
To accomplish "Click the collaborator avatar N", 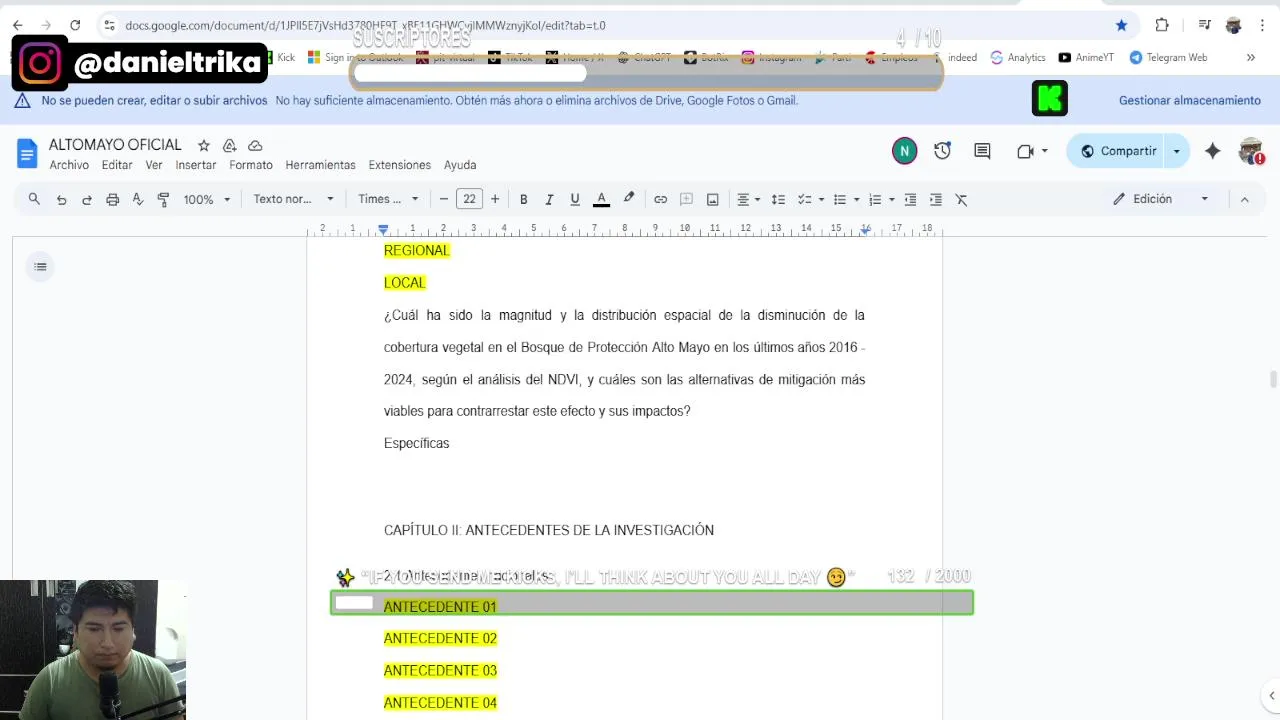I will pyautogui.click(x=904, y=151).
